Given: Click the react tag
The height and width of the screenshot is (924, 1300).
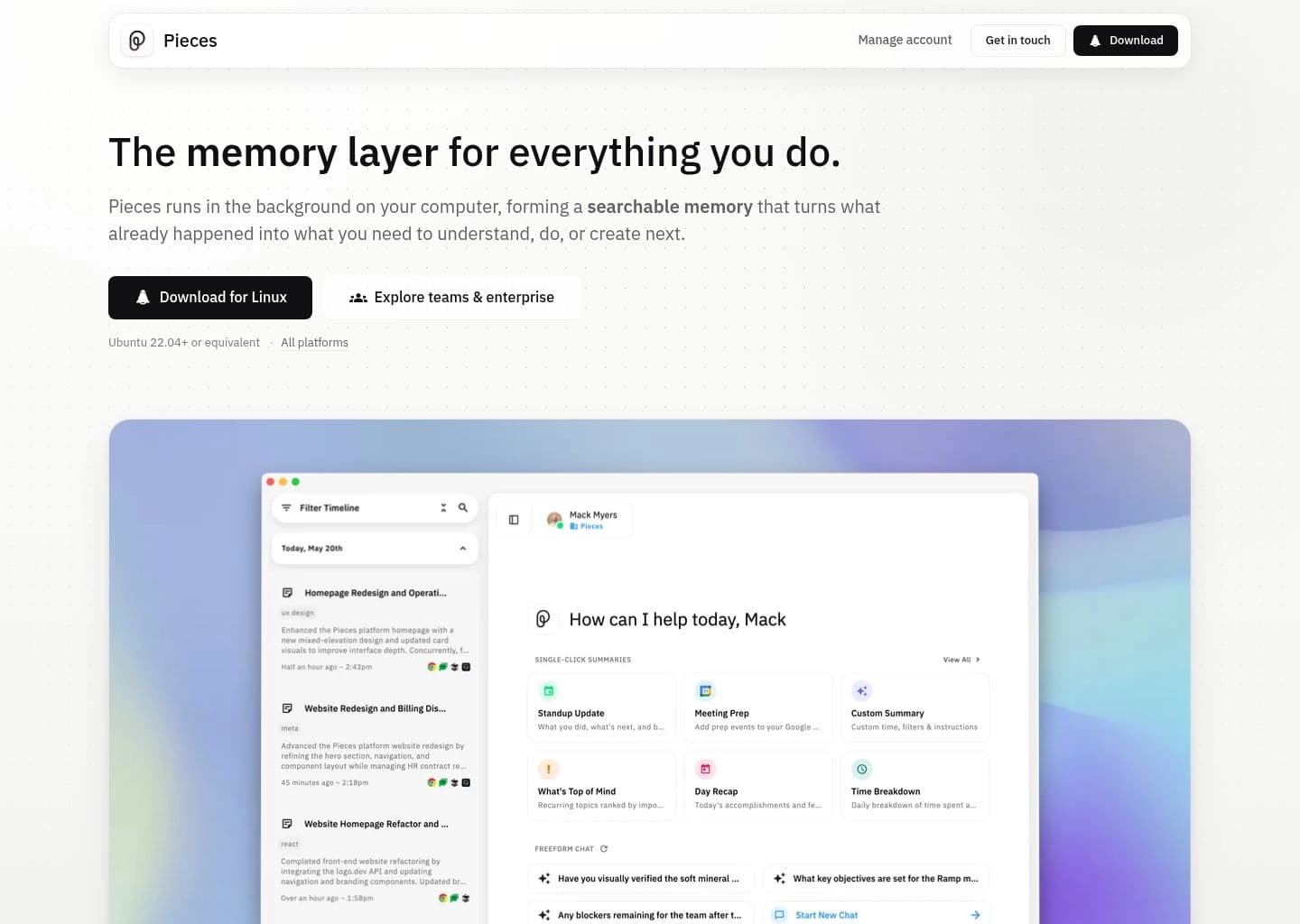Looking at the screenshot, I should pos(290,844).
